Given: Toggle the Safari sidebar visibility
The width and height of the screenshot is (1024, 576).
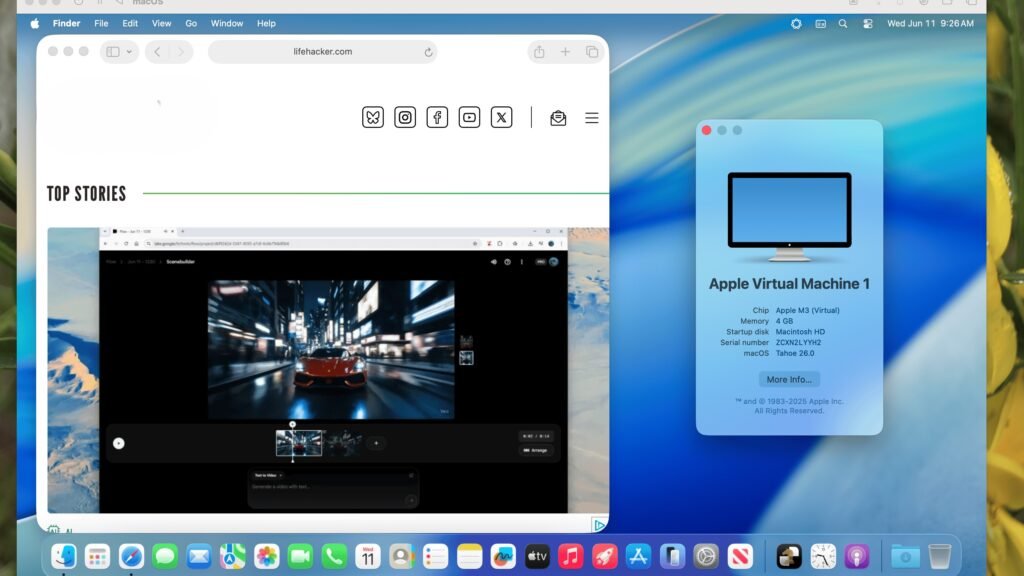Looking at the screenshot, I should coord(113,51).
